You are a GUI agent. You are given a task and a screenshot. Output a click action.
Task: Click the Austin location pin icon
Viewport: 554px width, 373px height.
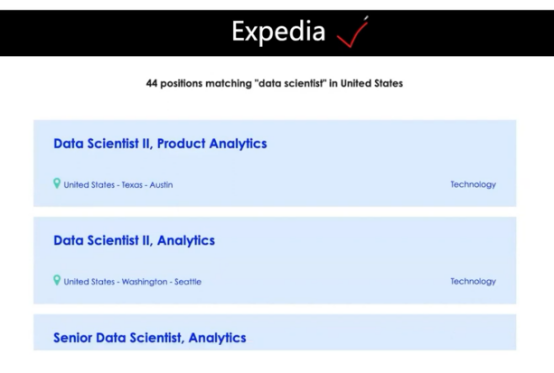(57, 183)
